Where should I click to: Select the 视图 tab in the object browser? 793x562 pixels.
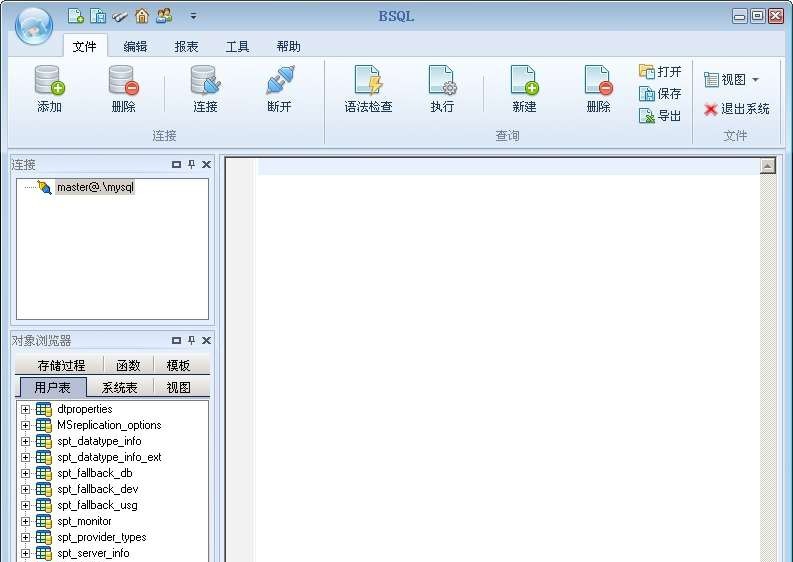(x=178, y=387)
